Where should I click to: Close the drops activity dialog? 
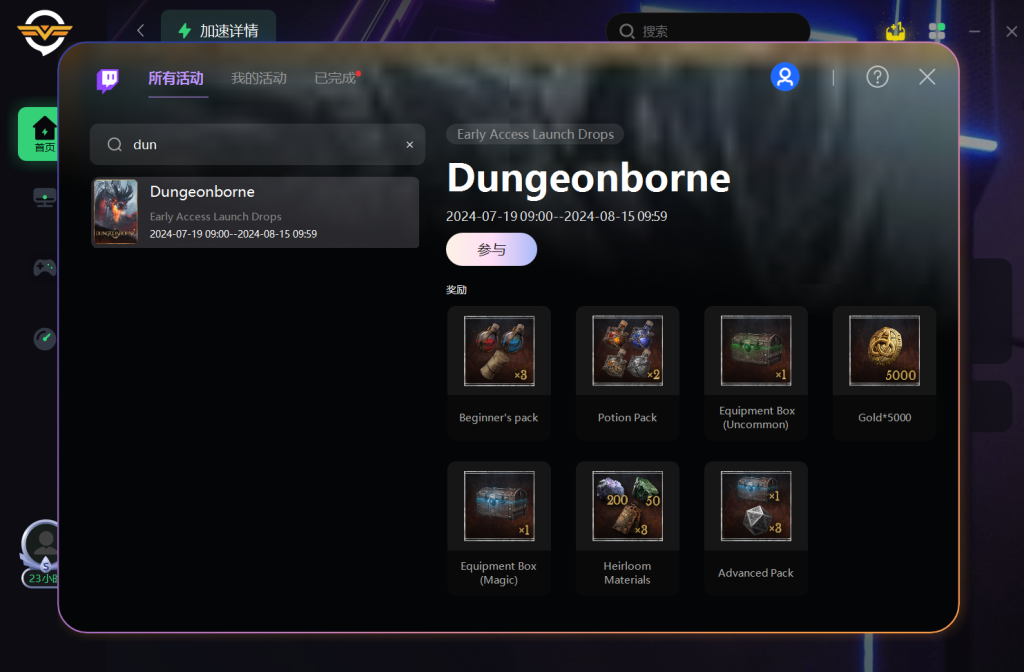927,77
